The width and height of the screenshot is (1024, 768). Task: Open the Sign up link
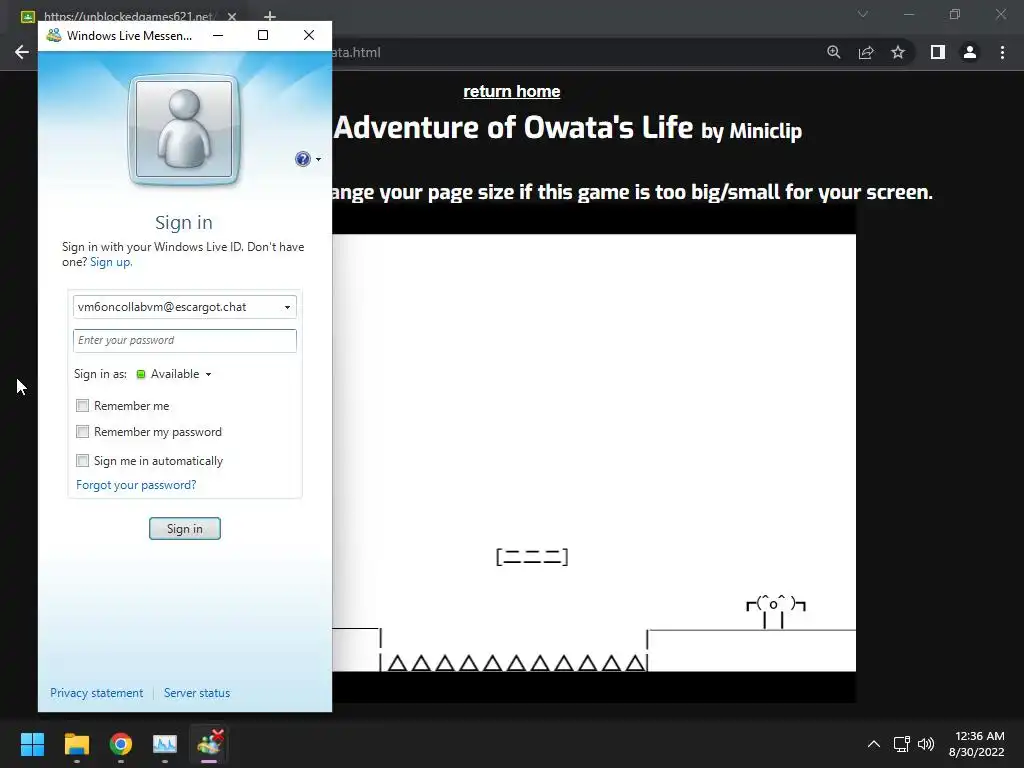click(x=111, y=262)
